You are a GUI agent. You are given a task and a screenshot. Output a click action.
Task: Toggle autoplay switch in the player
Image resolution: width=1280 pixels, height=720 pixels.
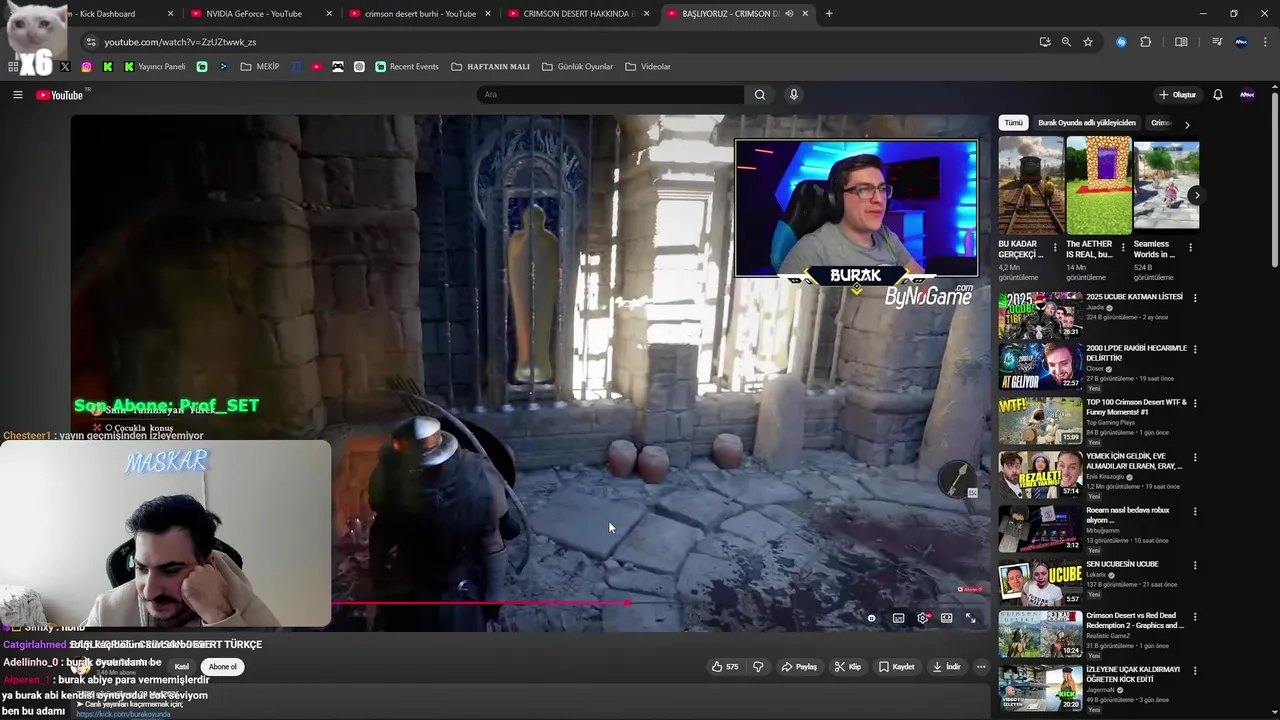point(872,618)
